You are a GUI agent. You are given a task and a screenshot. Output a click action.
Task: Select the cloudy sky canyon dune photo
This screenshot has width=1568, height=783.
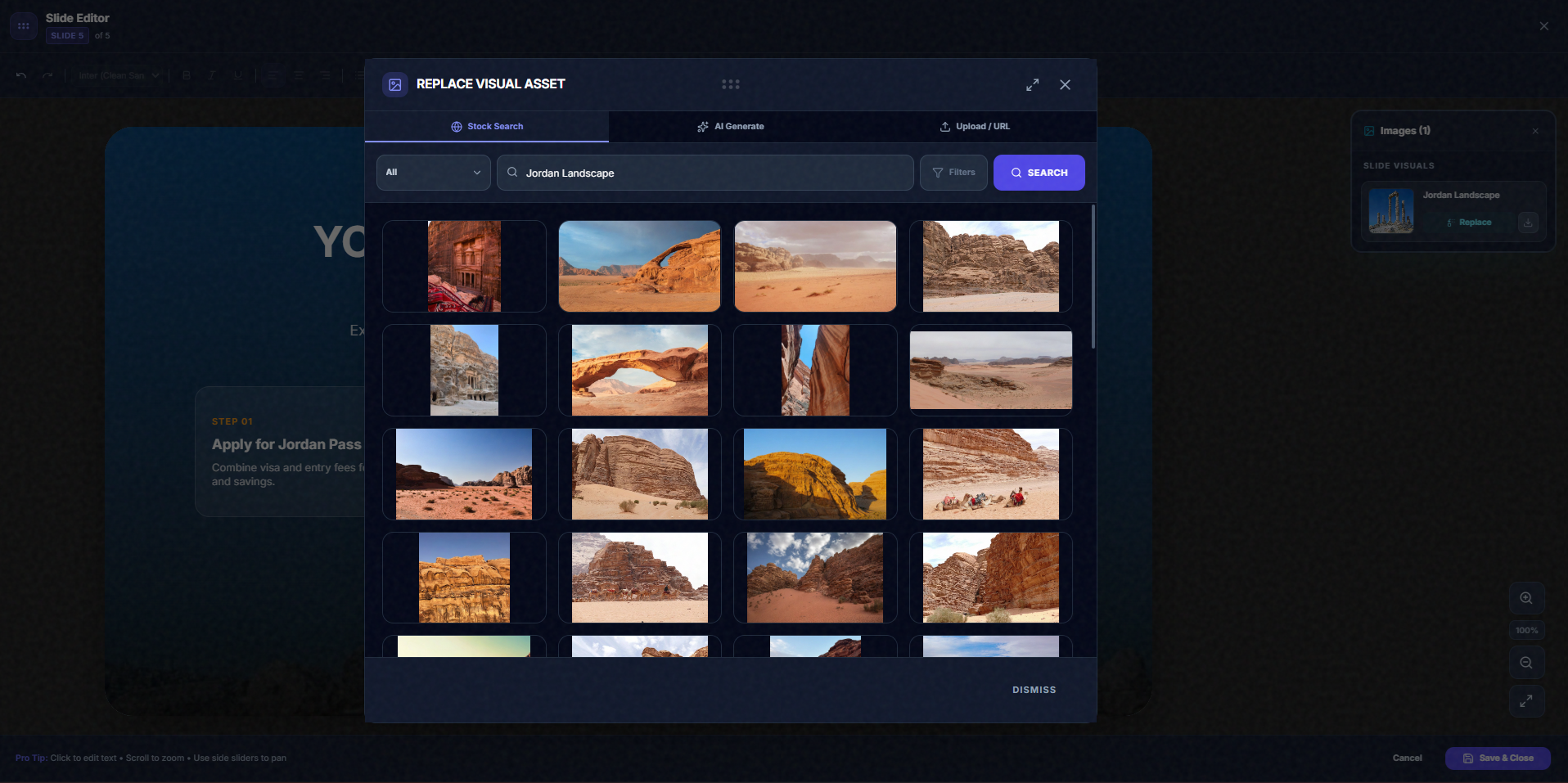pos(815,578)
